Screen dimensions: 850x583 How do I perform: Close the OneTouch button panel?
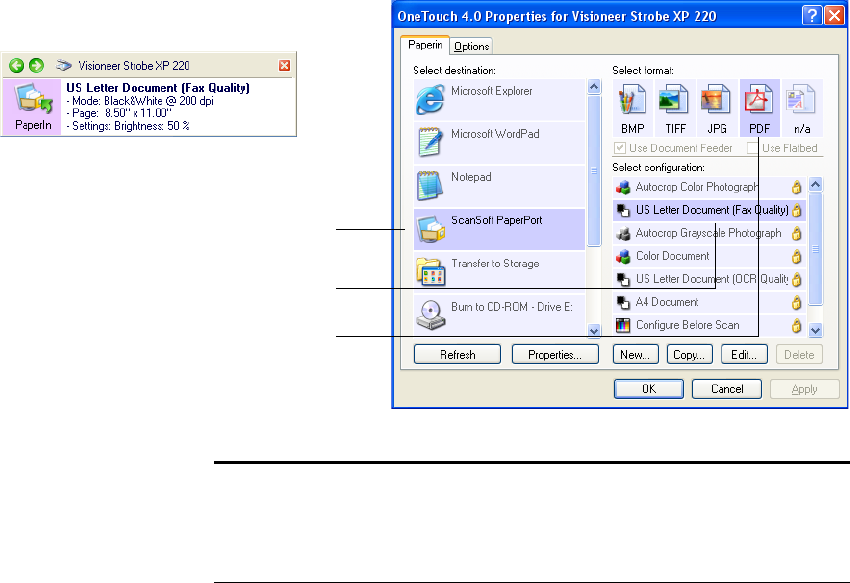[285, 66]
